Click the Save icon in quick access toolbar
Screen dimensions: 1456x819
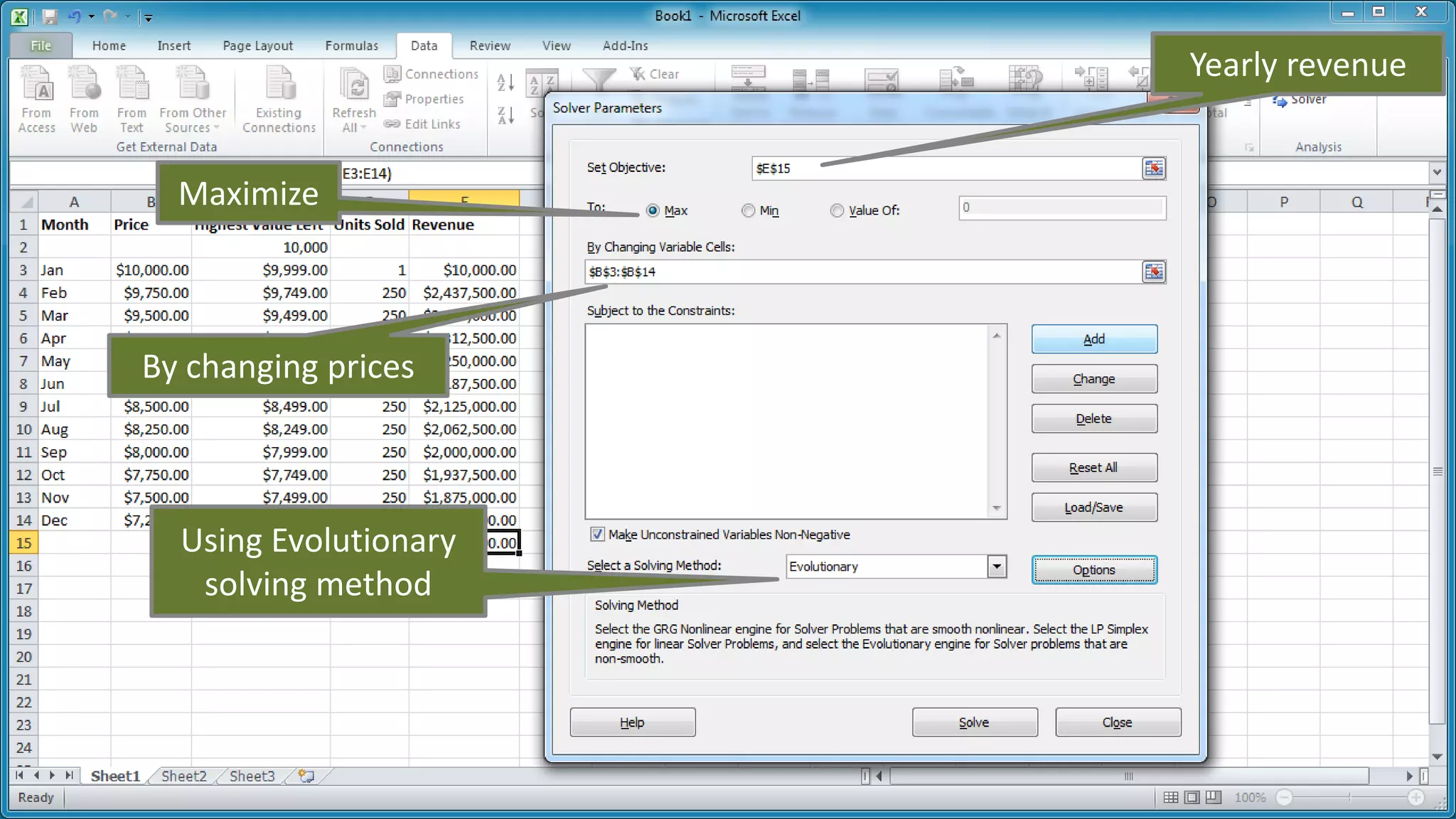[50, 16]
